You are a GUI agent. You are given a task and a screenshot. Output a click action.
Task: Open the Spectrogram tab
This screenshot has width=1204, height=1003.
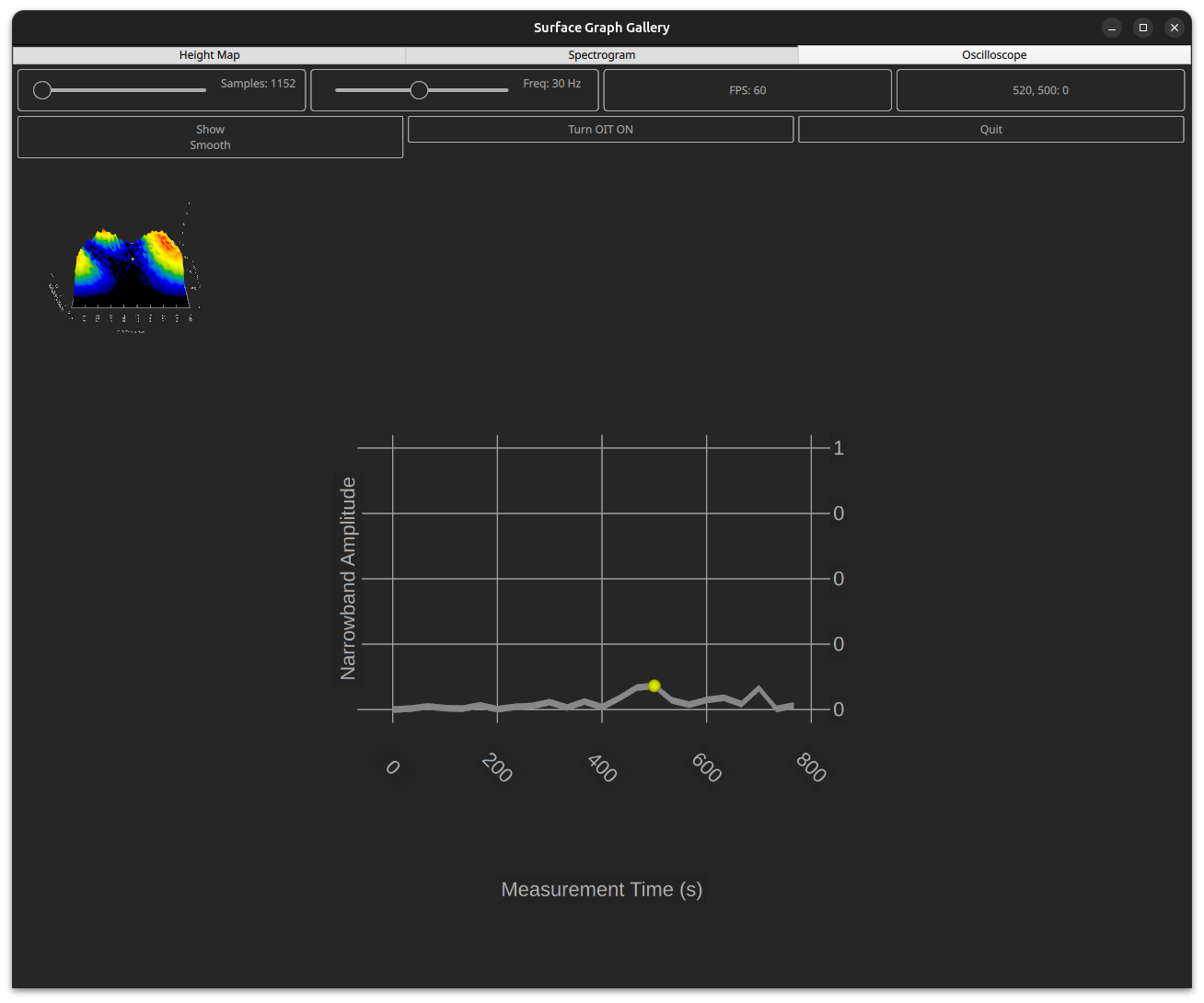tap(601, 55)
